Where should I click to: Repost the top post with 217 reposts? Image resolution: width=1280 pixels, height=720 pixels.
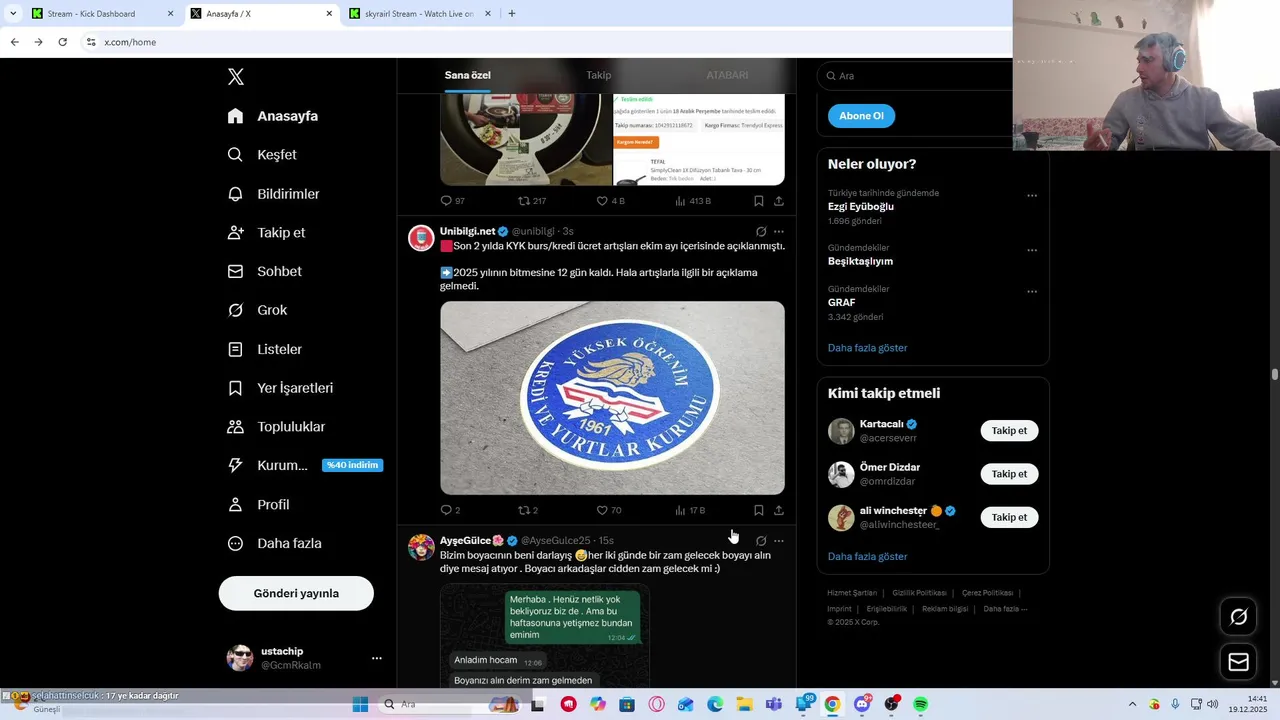click(531, 201)
